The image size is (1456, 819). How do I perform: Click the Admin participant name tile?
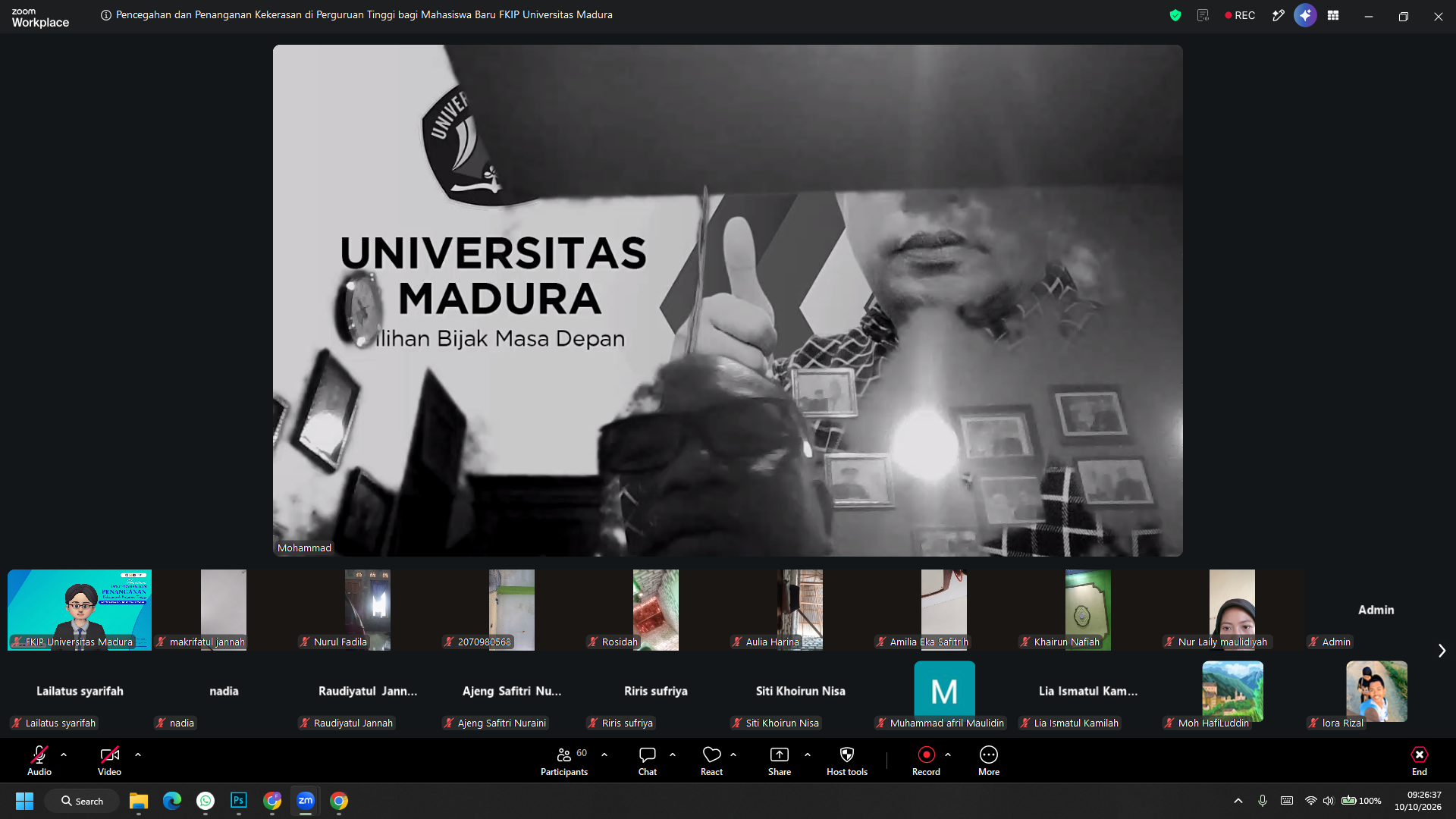pyautogui.click(x=1376, y=610)
